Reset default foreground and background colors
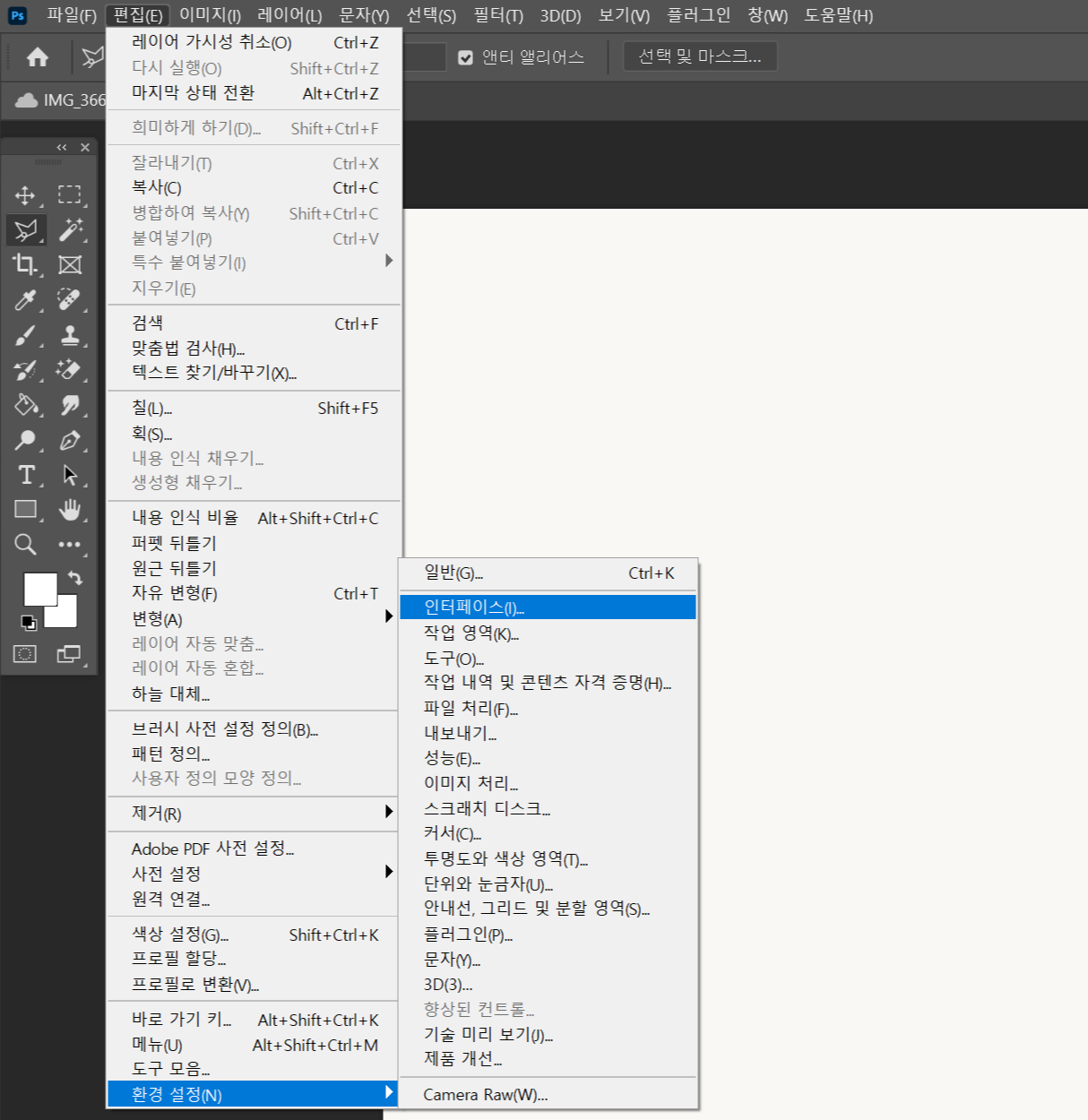 (29, 623)
